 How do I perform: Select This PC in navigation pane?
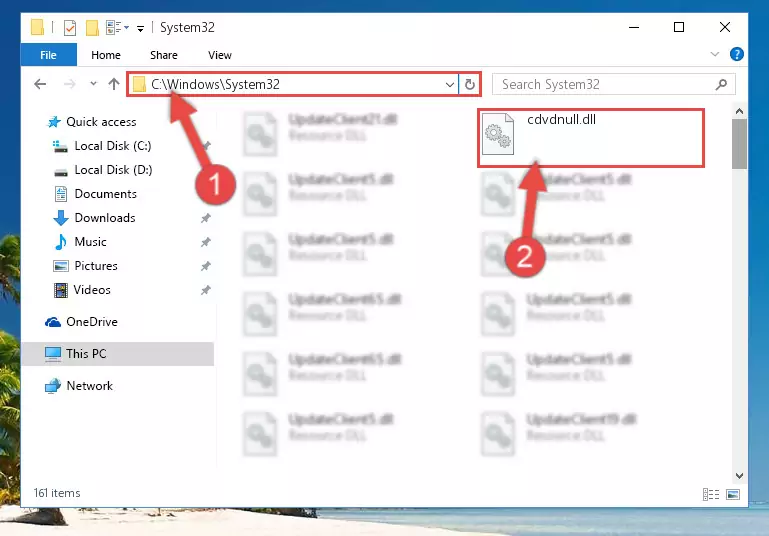click(118, 354)
